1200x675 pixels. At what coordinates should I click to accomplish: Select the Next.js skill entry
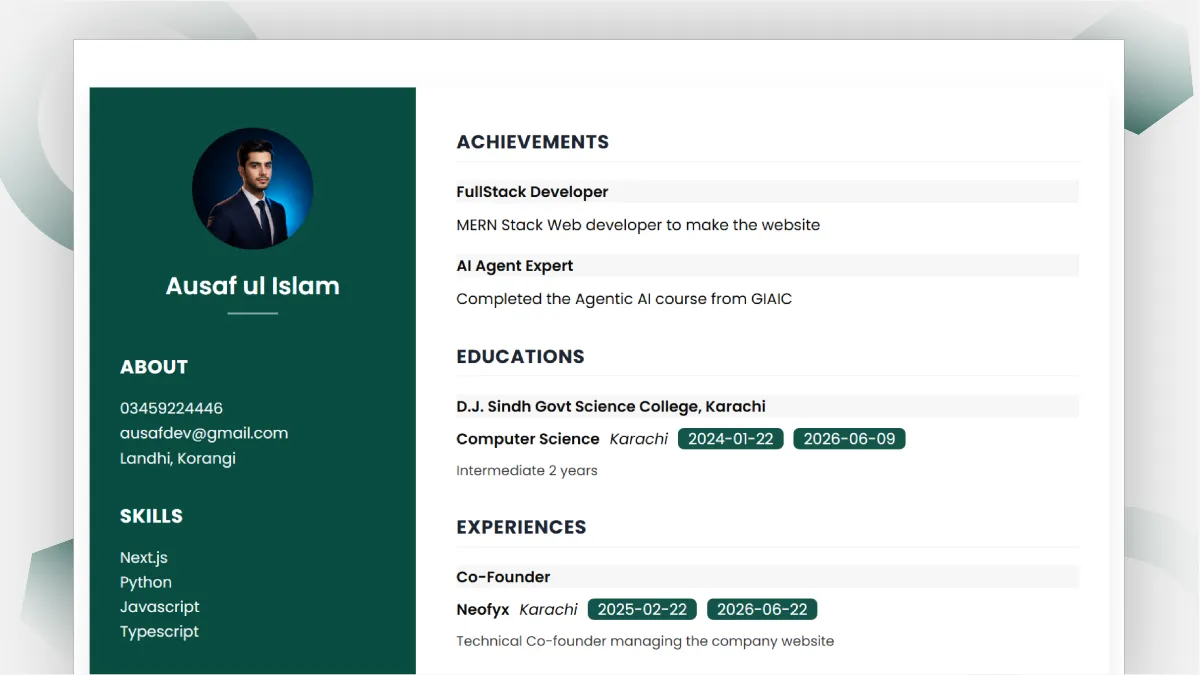pos(144,558)
